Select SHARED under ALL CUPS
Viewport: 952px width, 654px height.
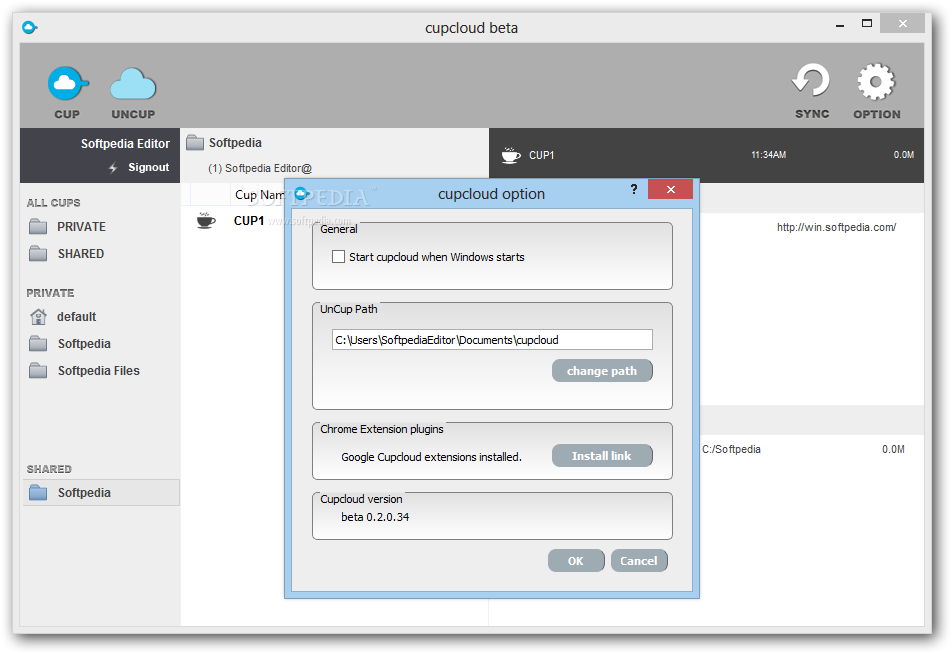[x=81, y=253]
